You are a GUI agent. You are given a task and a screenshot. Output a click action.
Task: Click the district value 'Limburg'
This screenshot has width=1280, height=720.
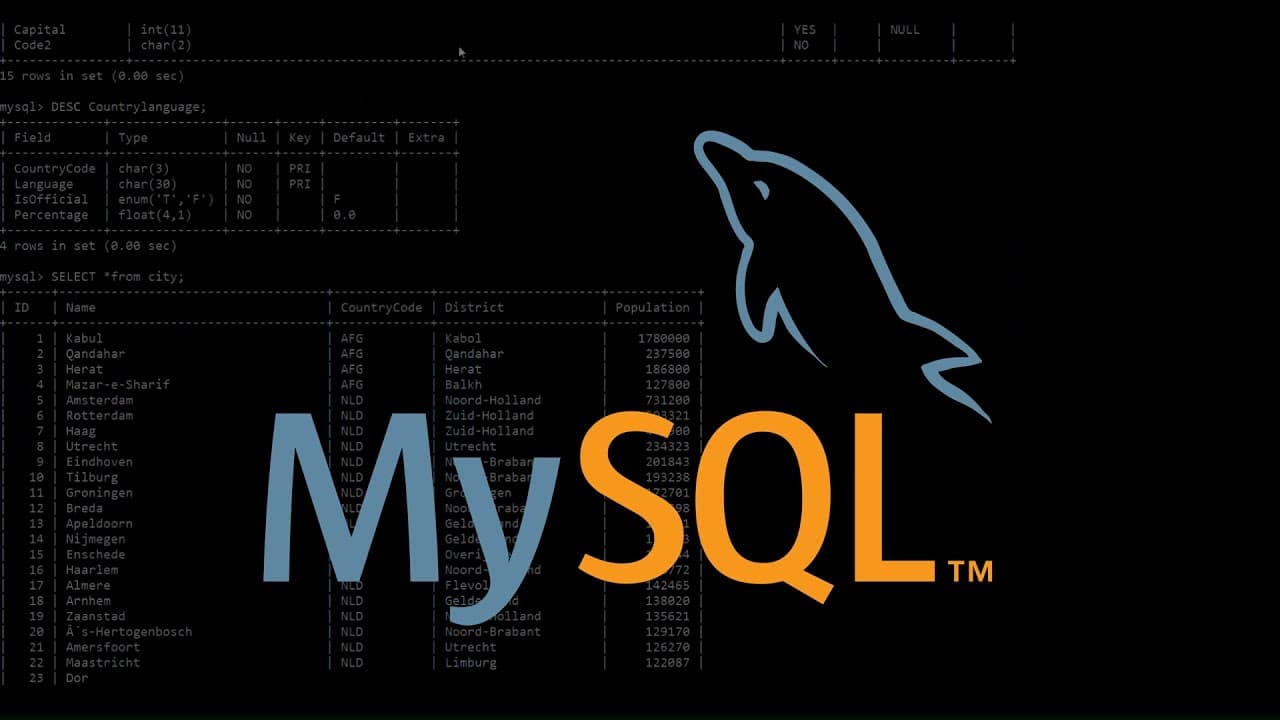coord(471,663)
